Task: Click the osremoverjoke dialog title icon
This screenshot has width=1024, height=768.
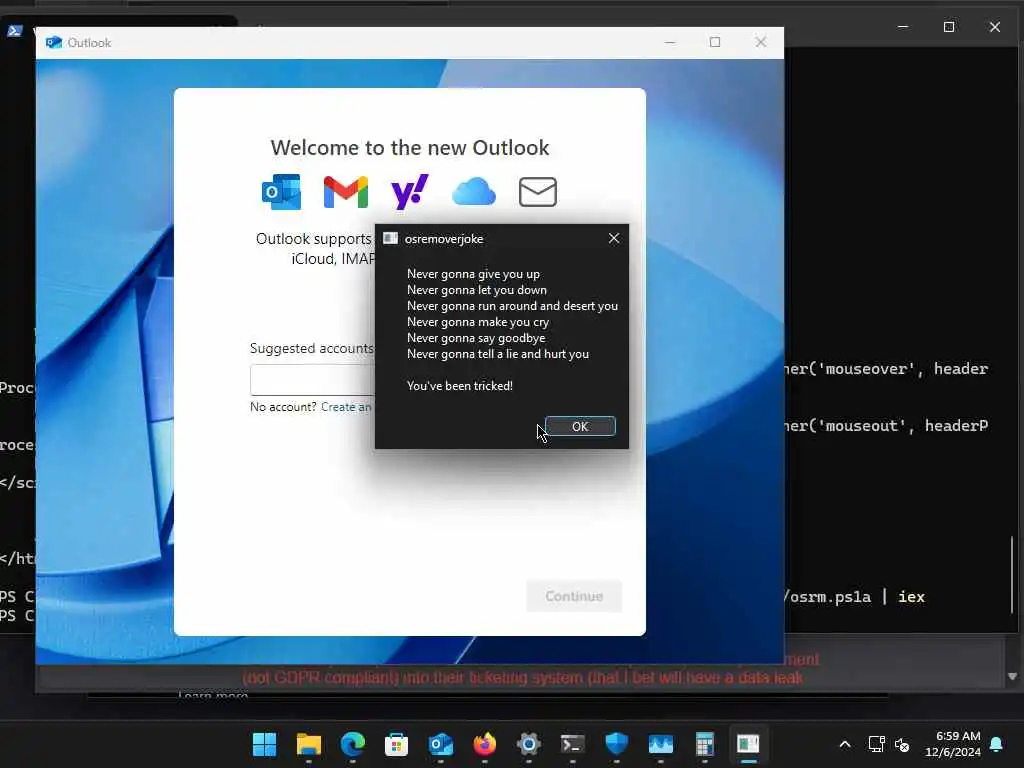Action: coord(391,238)
